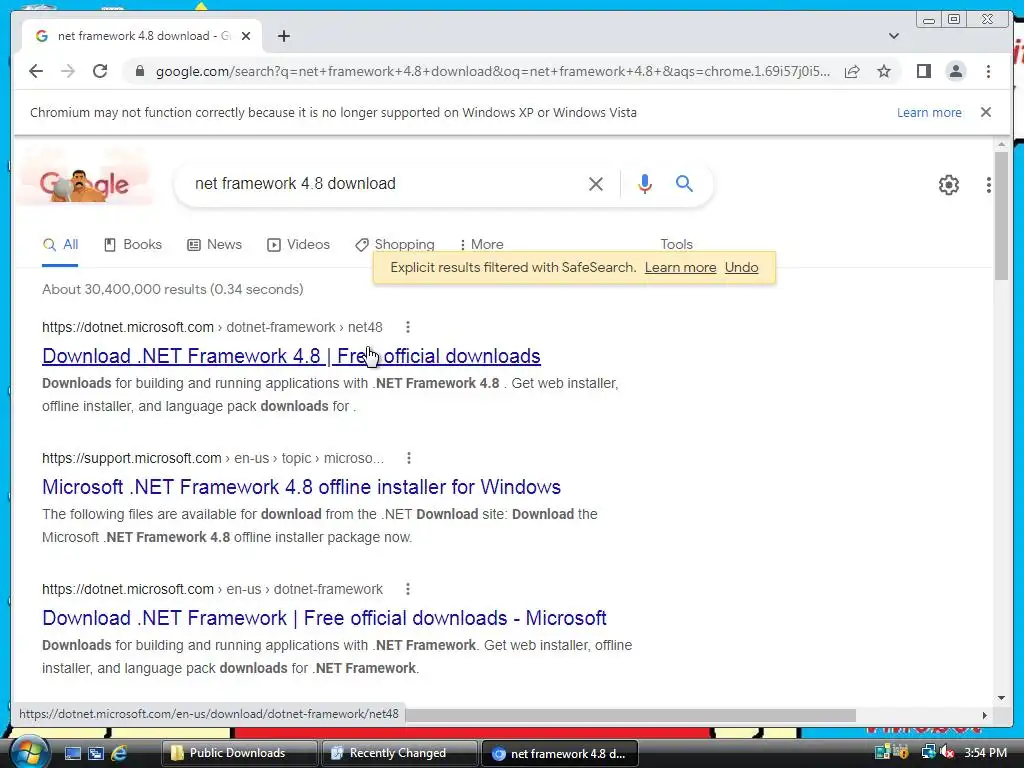Submit search with the magnifier icon
Image resolution: width=1024 pixels, height=768 pixels.
(x=684, y=184)
